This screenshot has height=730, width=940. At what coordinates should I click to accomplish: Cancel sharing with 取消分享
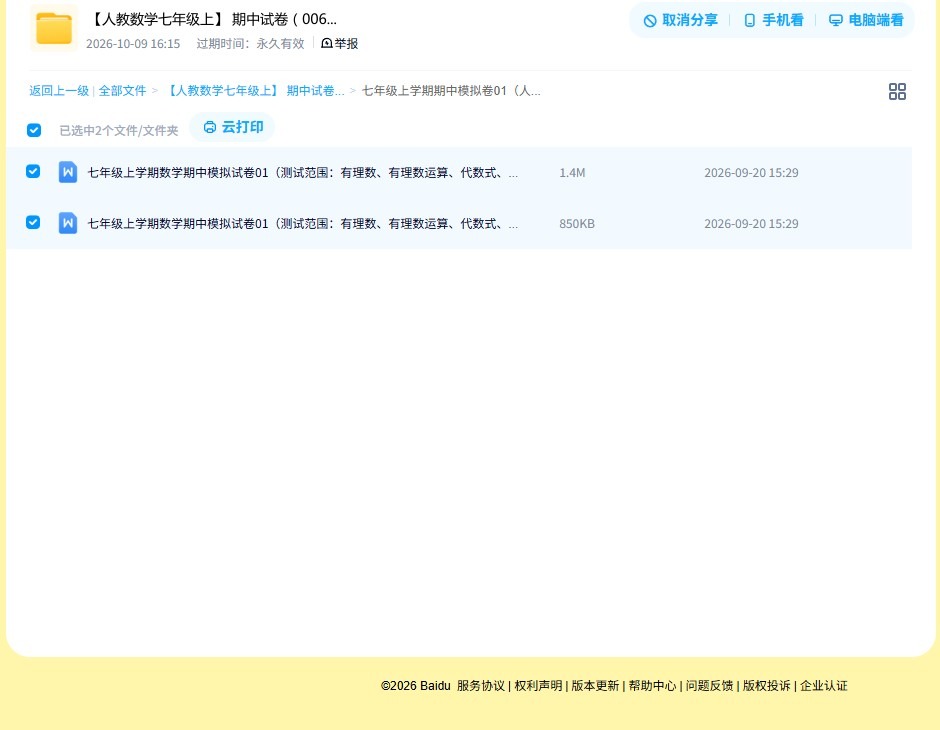click(680, 20)
